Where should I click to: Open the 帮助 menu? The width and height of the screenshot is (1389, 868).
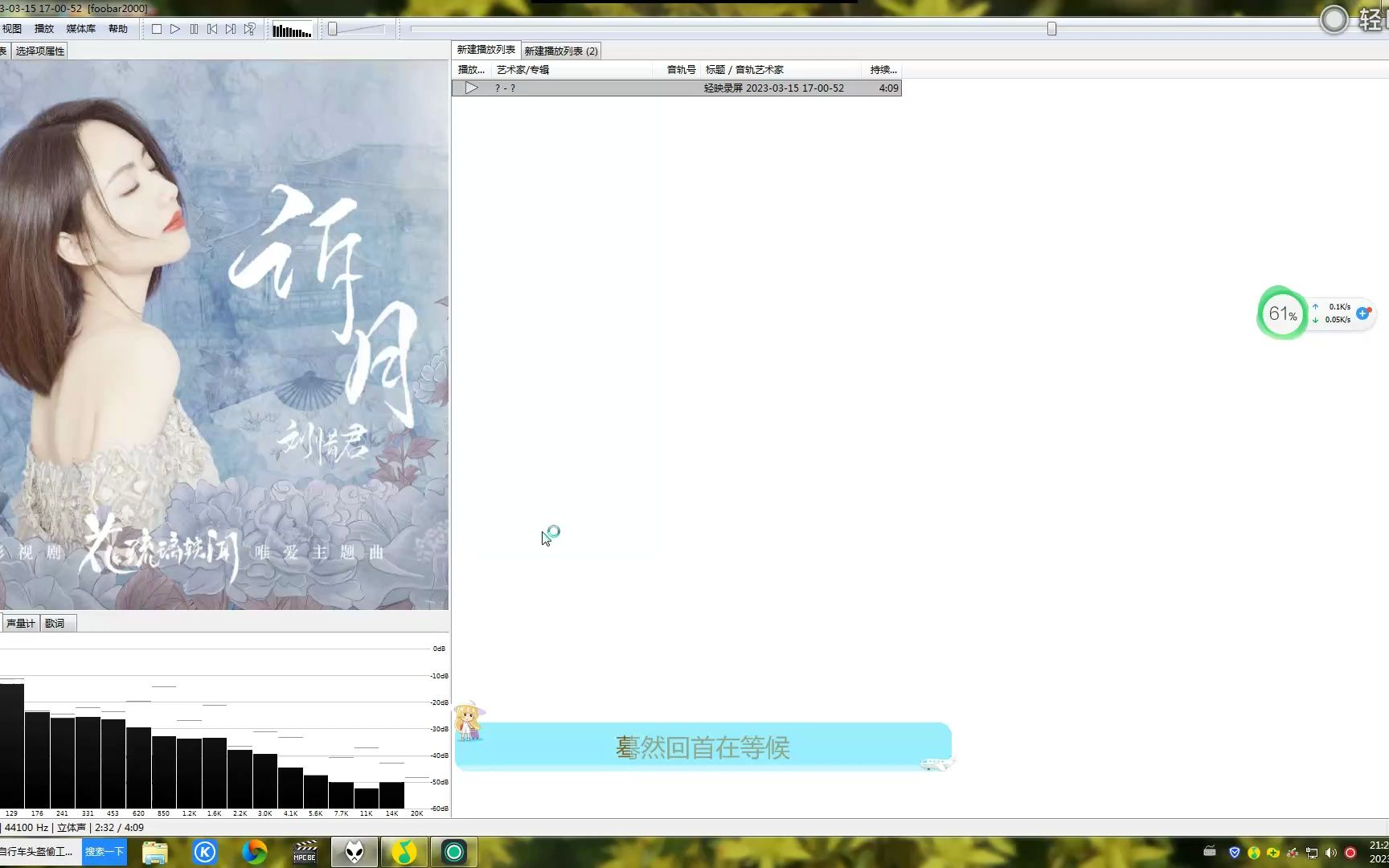point(118,29)
